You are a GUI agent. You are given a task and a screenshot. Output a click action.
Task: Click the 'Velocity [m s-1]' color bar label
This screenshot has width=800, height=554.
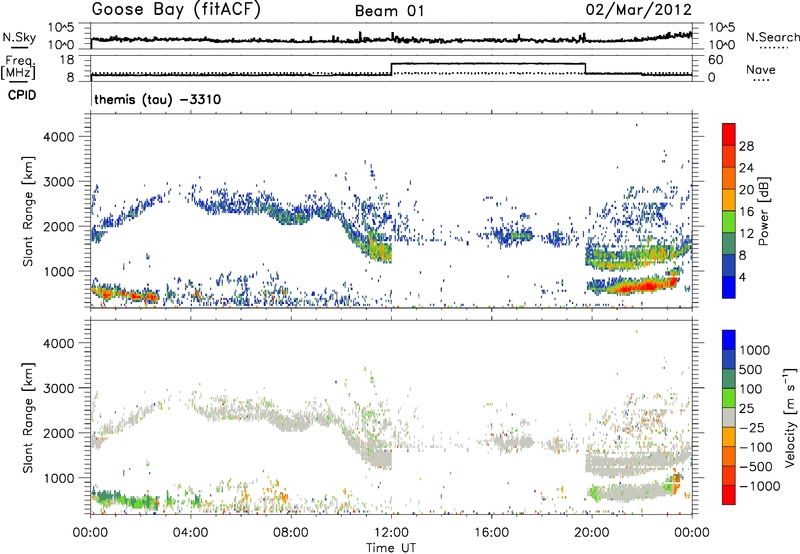(790, 417)
